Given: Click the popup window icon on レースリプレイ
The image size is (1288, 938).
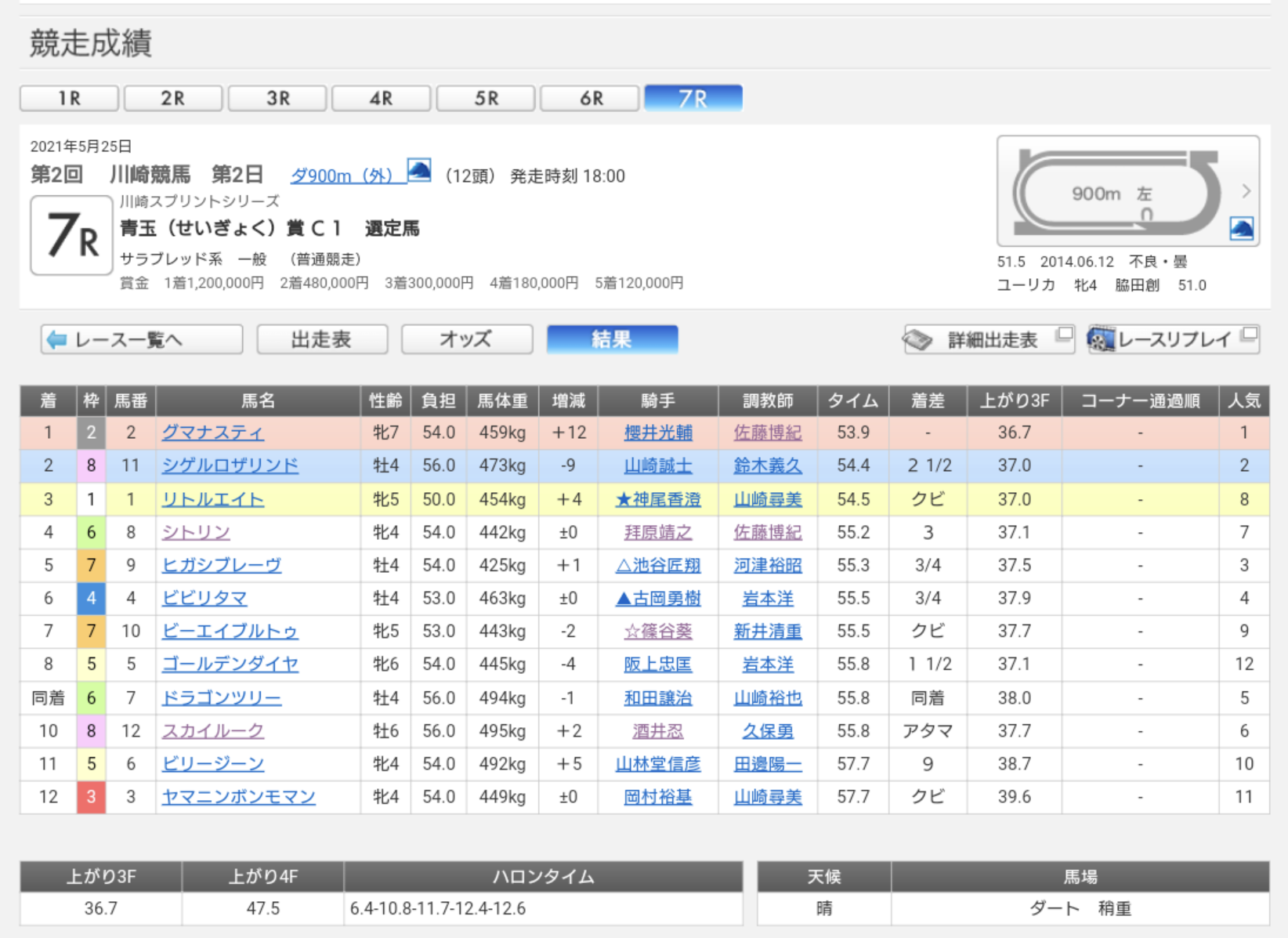Looking at the screenshot, I should point(1249,335).
